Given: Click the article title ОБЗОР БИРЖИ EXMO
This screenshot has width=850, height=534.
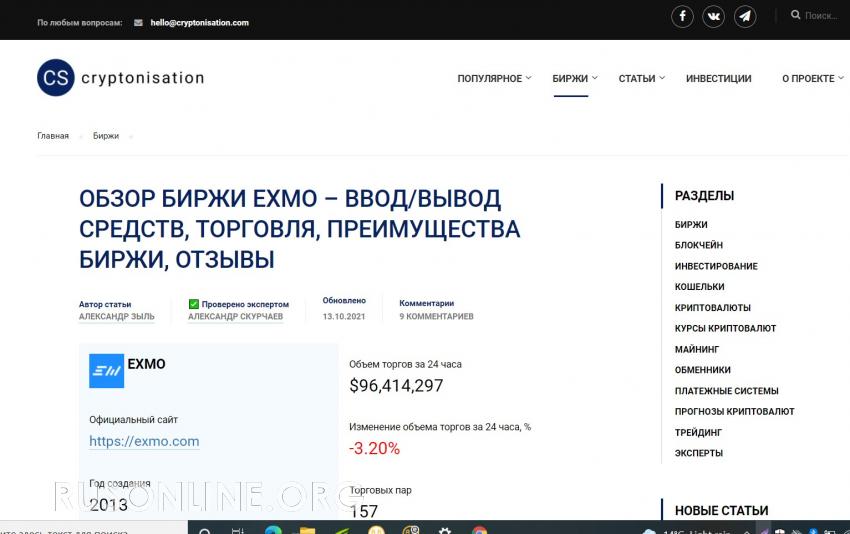Looking at the screenshot, I should point(299,229).
